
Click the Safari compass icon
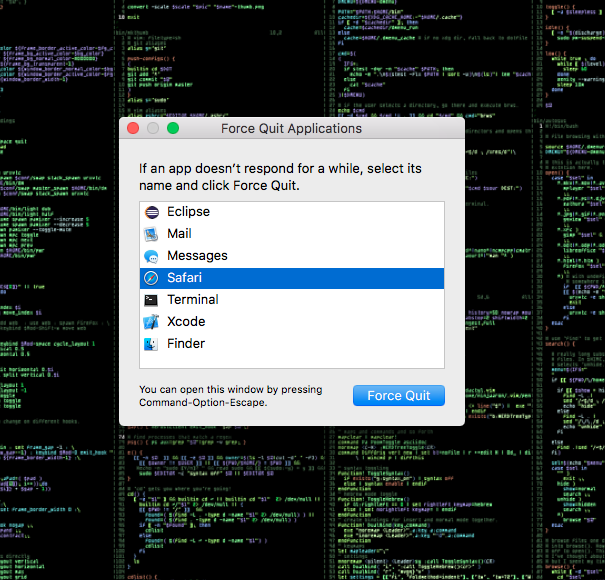pyautogui.click(x=151, y=278)
